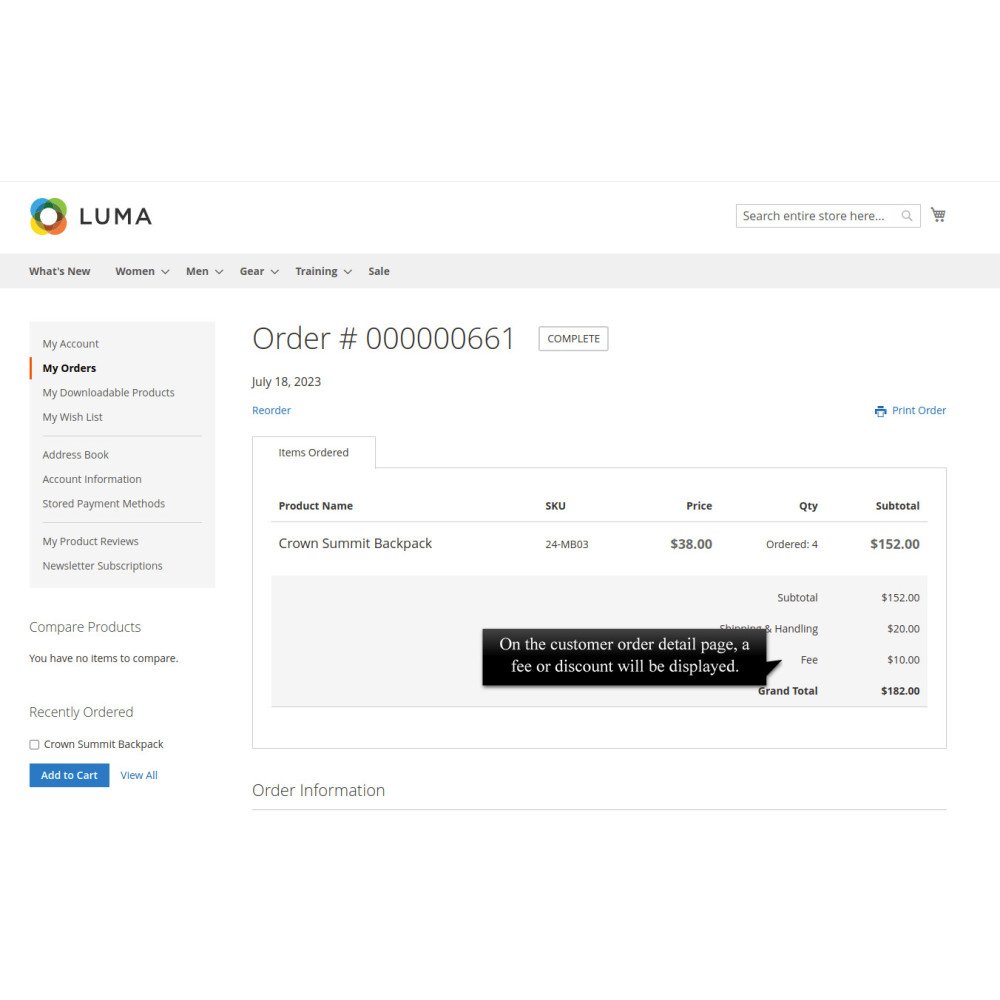1000x1000 pixels.
Task: Click the Order Information heading
Action: click(x=318, y=790)
